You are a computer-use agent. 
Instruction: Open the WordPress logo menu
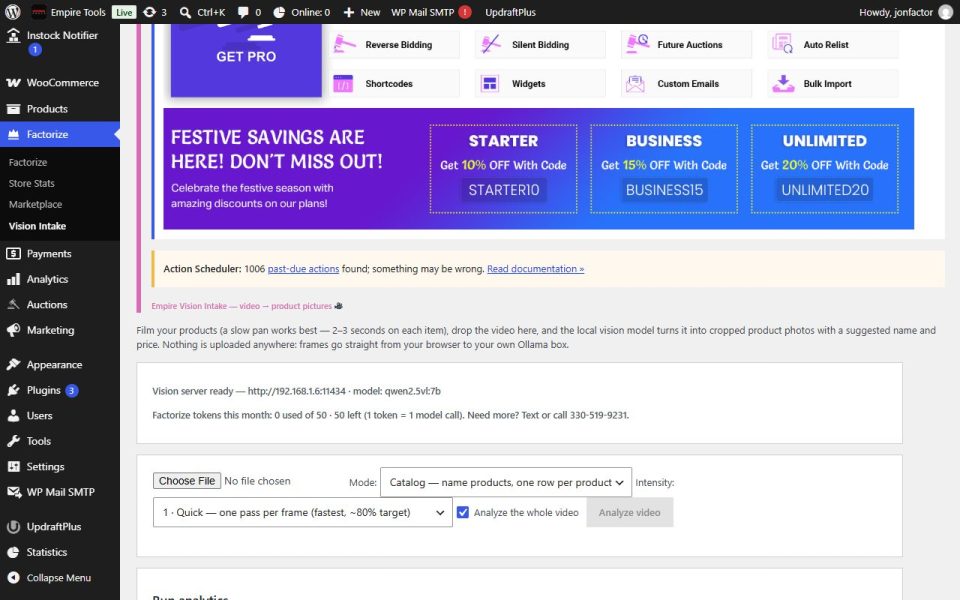click(x=13, y=12)
